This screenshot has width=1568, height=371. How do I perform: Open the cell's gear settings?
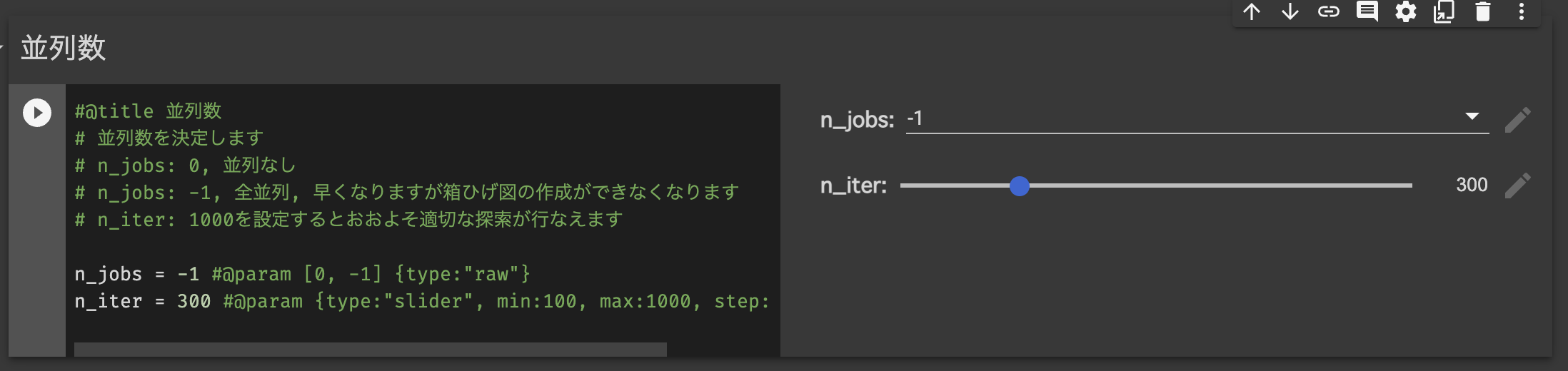coord(1406,12)
